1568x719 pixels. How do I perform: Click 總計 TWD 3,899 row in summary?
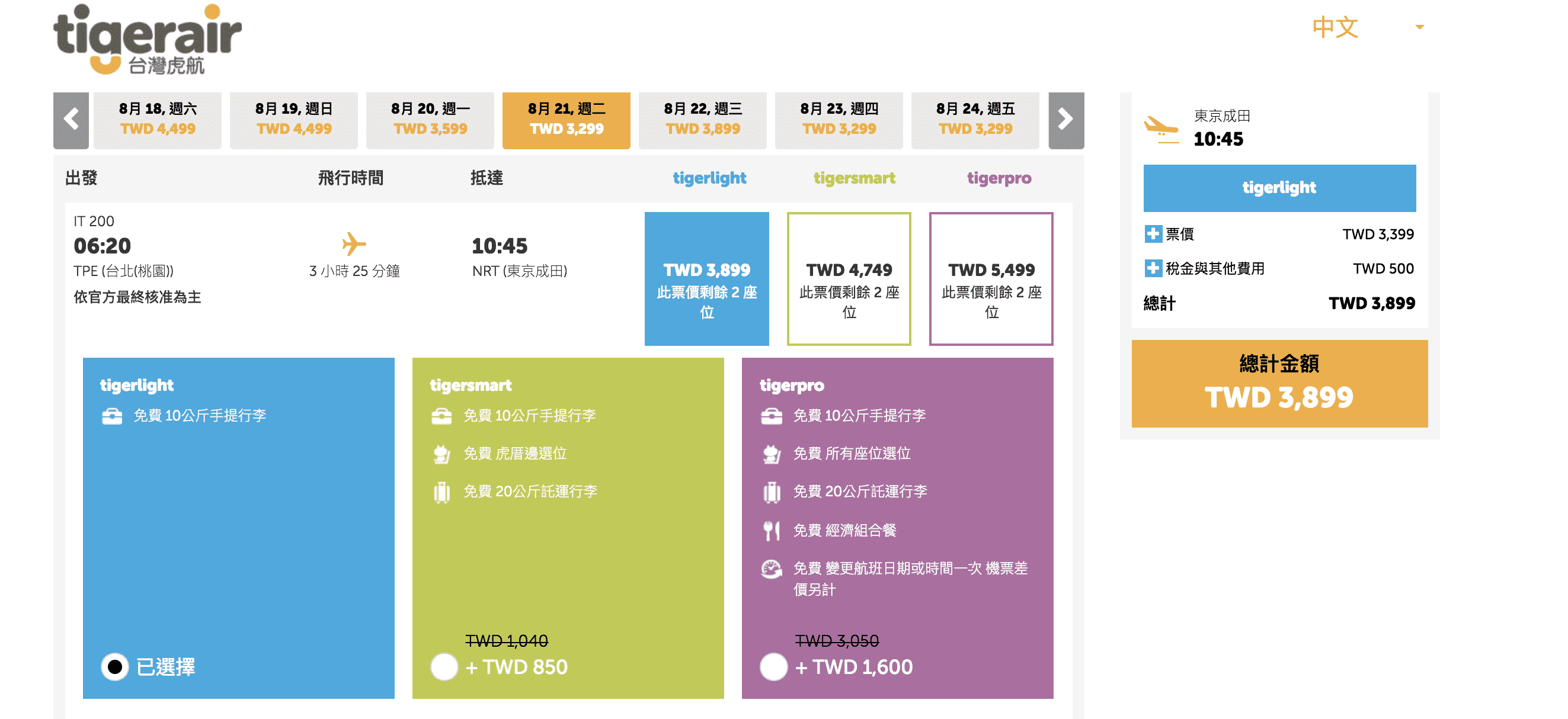click(x=1279, y=303)
